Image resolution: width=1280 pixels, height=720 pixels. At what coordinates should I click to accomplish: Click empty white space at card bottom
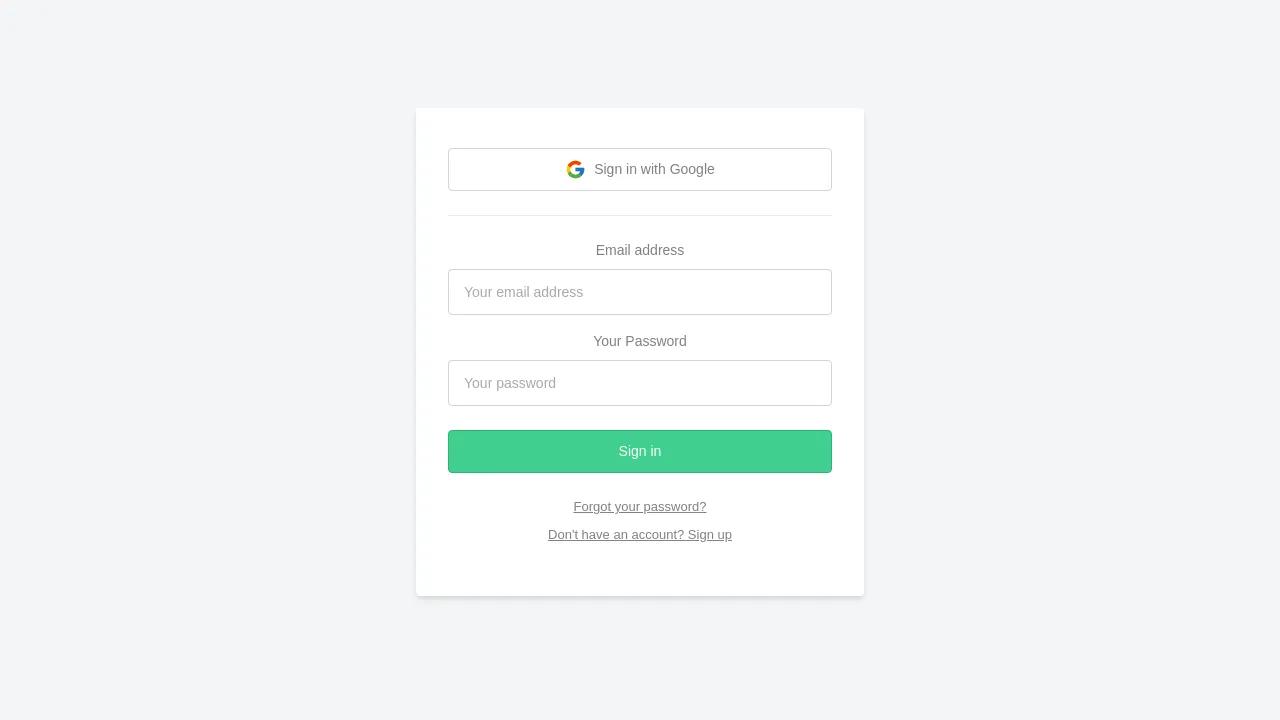(x=640, y=572)
